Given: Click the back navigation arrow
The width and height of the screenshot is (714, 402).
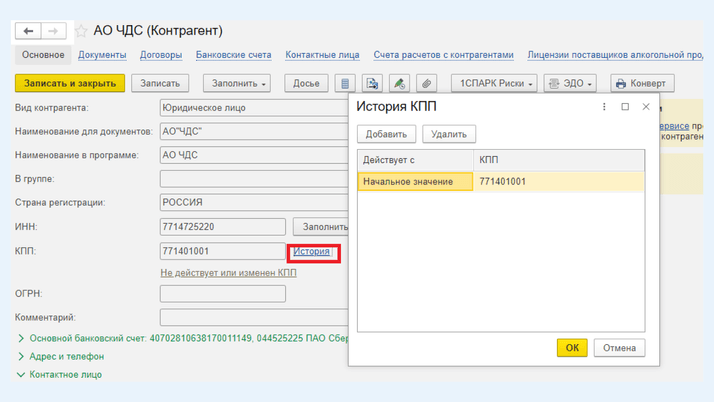Looking at the screenshot, I should point(29,32).
